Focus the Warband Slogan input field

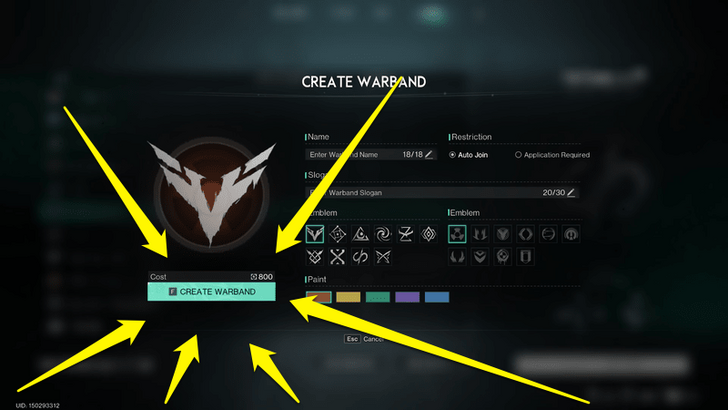pos(442,193)
